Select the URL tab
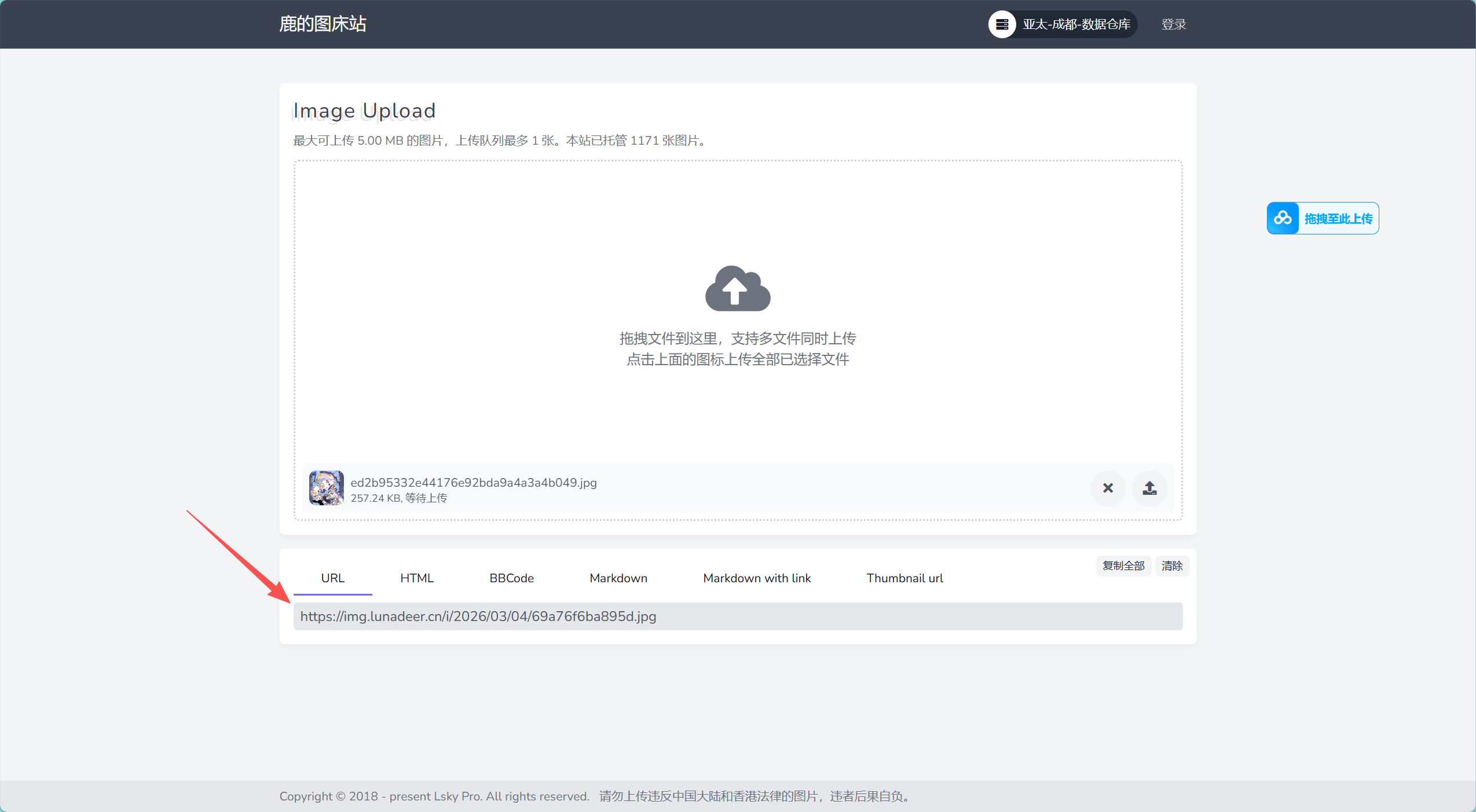The image size is (1476, 812). click(x=332, y=578)
